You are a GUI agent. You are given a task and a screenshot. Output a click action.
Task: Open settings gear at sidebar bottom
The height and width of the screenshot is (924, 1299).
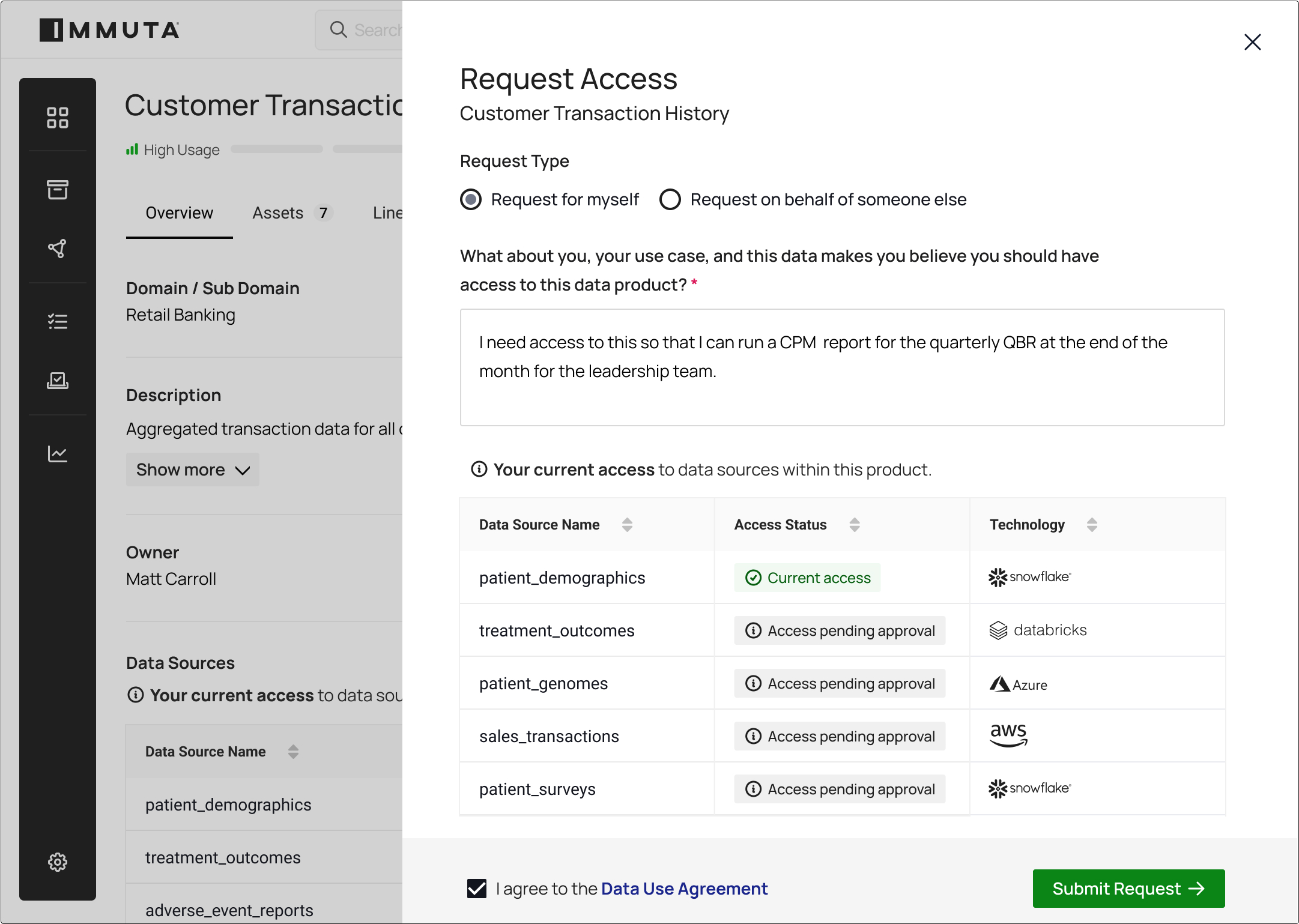click(58, 862)
